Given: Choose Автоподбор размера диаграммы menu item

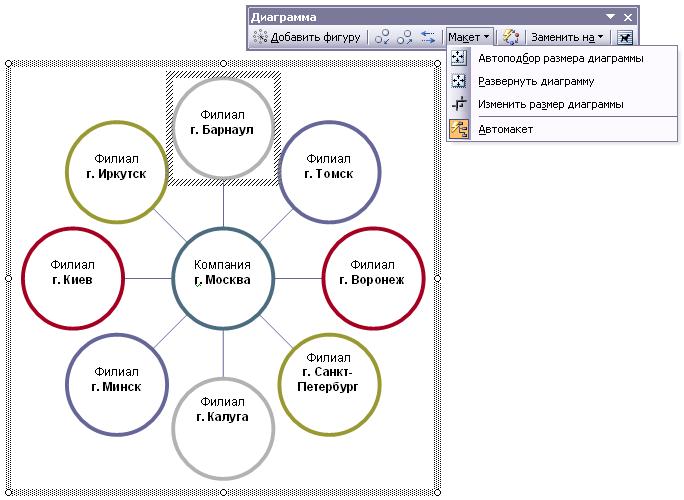Looking at the screenshot, I should pos(562,58).
